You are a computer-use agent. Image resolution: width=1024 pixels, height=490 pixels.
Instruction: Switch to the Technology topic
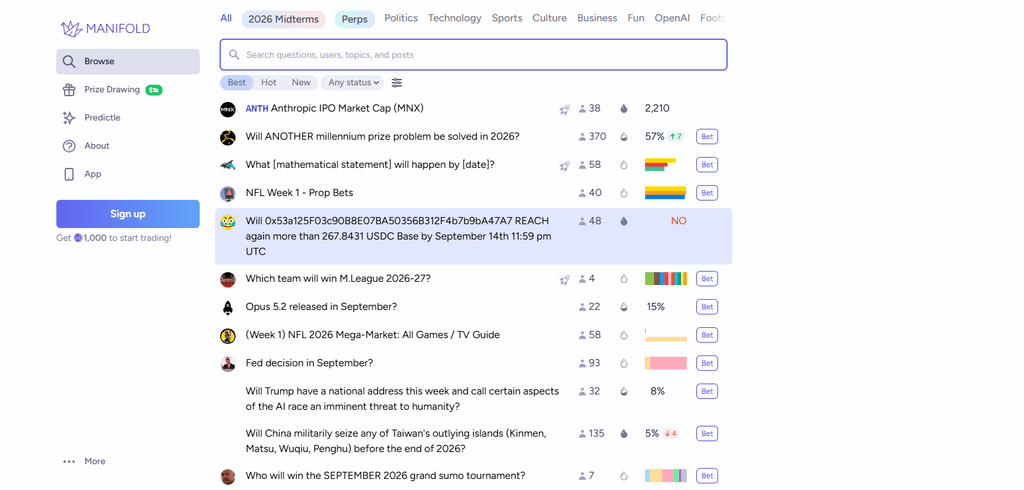(455, 18)
